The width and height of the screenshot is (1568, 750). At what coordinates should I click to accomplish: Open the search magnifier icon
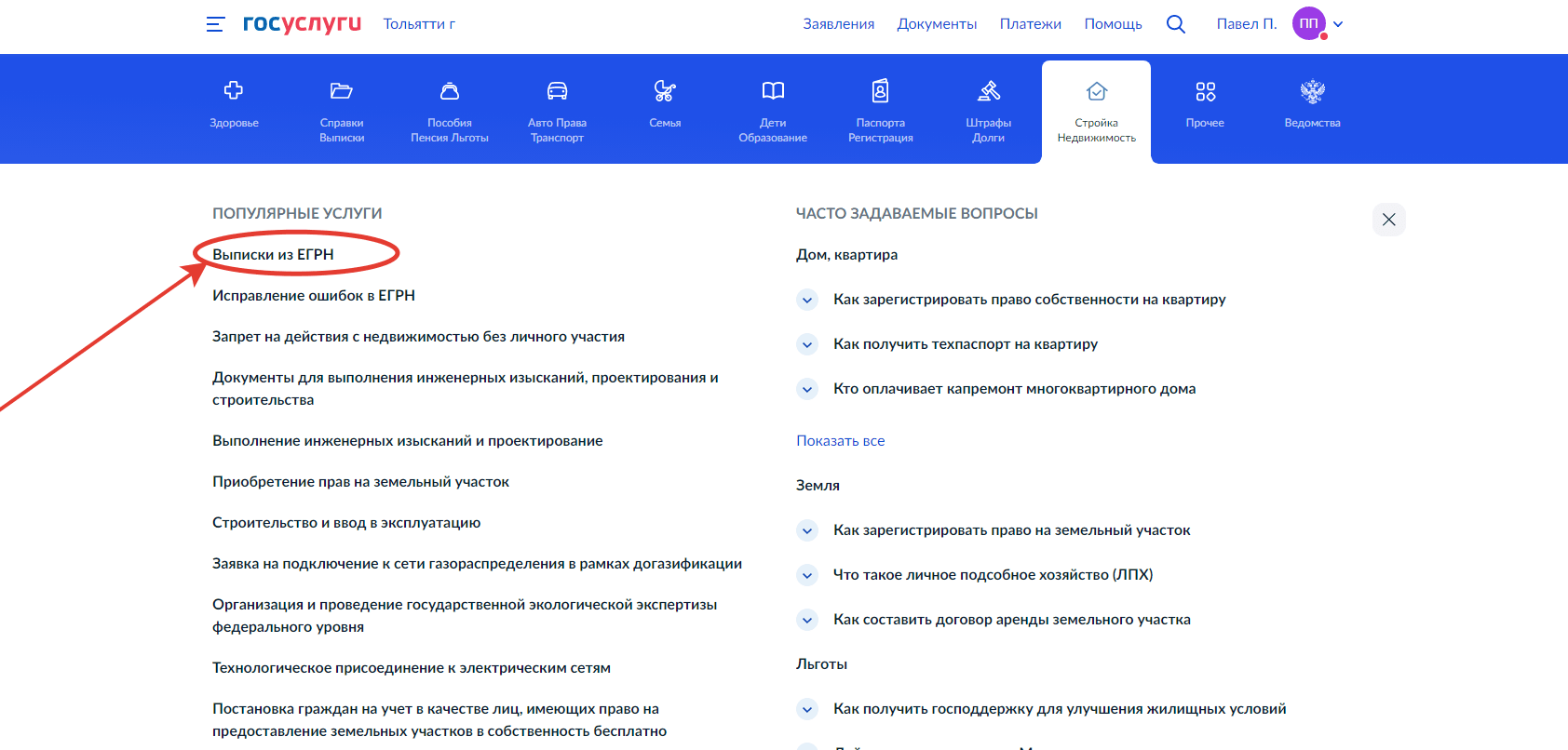click(x=1176, y=24)
